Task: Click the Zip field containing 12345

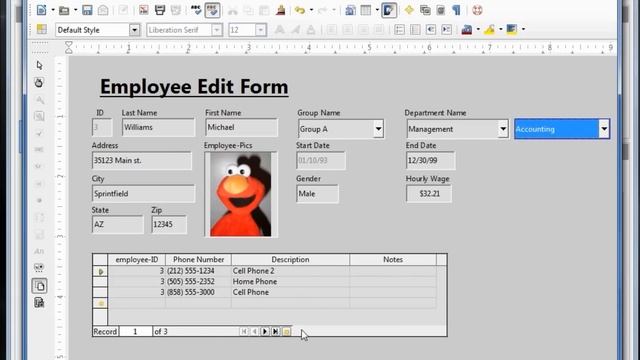Action: click(169, 224)
